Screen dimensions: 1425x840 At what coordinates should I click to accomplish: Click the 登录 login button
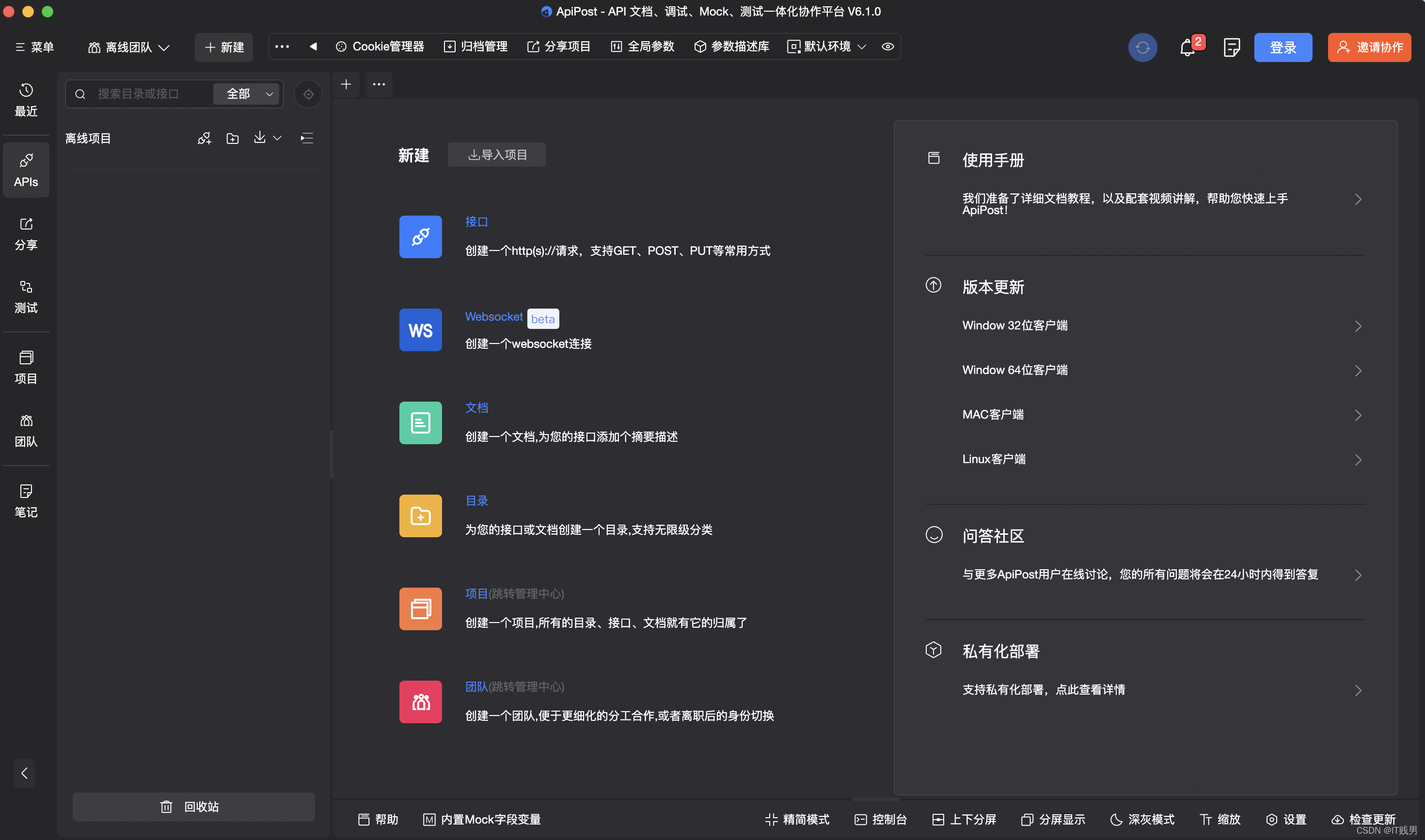pyautogui.click(x=1283, y=47)
